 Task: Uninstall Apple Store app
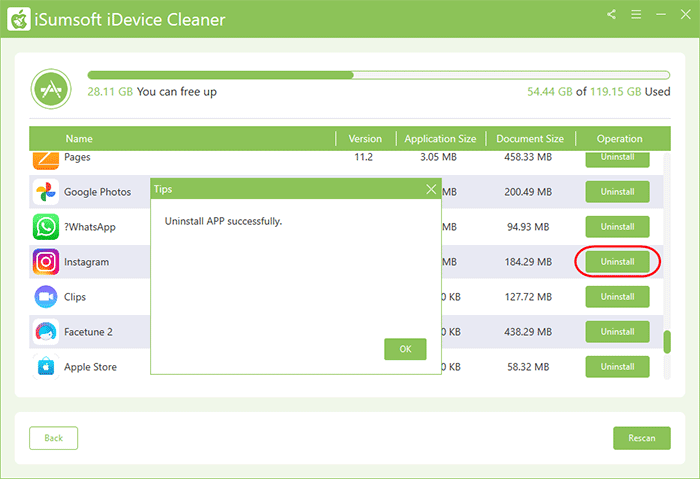617,367
